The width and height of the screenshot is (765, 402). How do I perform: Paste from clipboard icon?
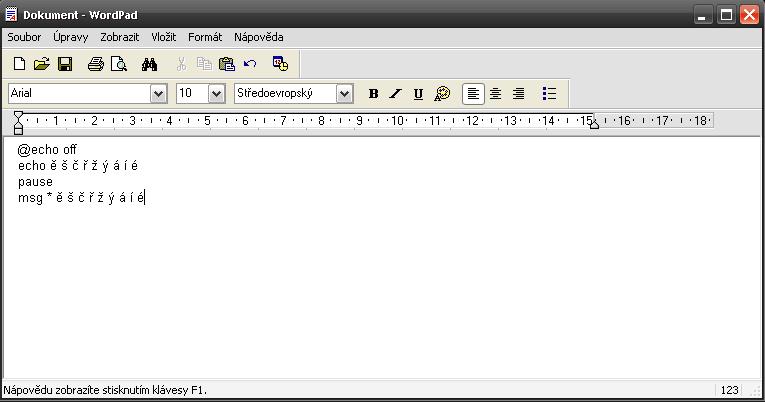[x=227, y=64]
